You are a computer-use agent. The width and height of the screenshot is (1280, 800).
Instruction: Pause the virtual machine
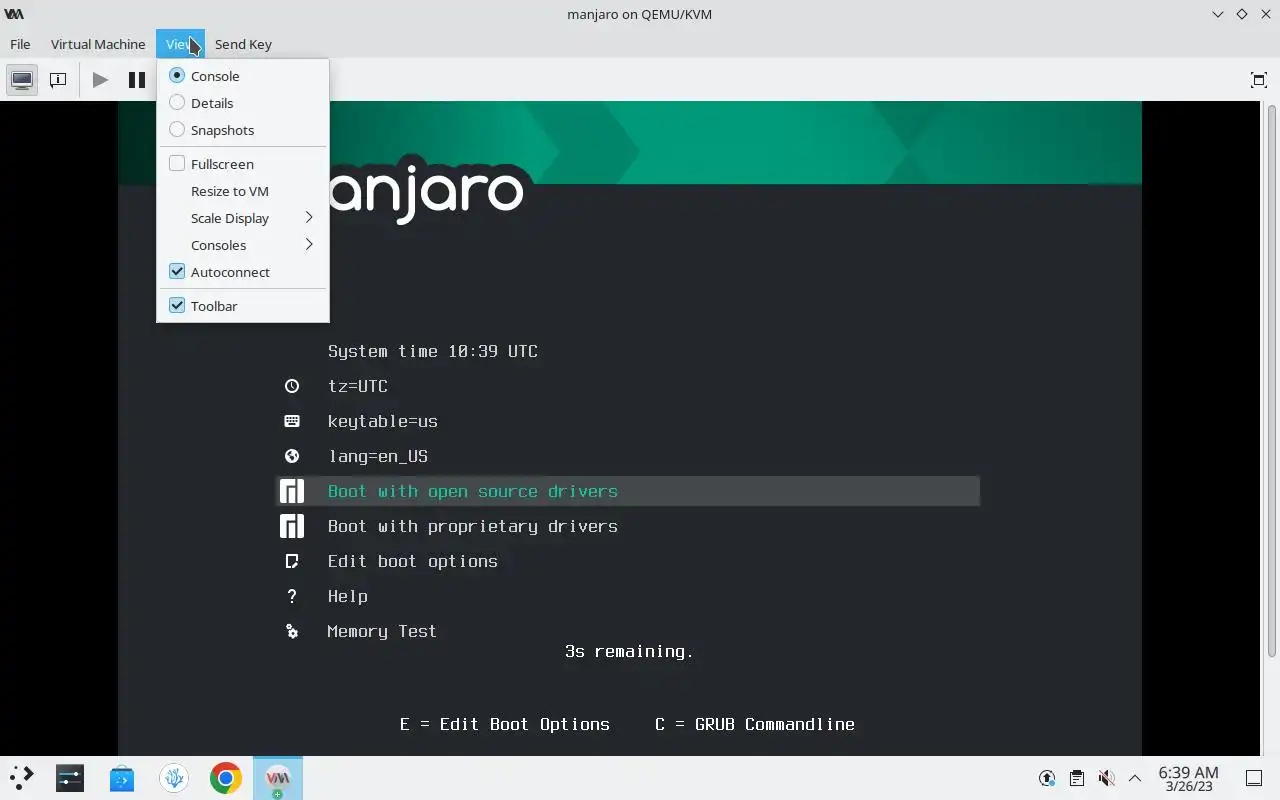pyautogui.click(x=137, y=80)
